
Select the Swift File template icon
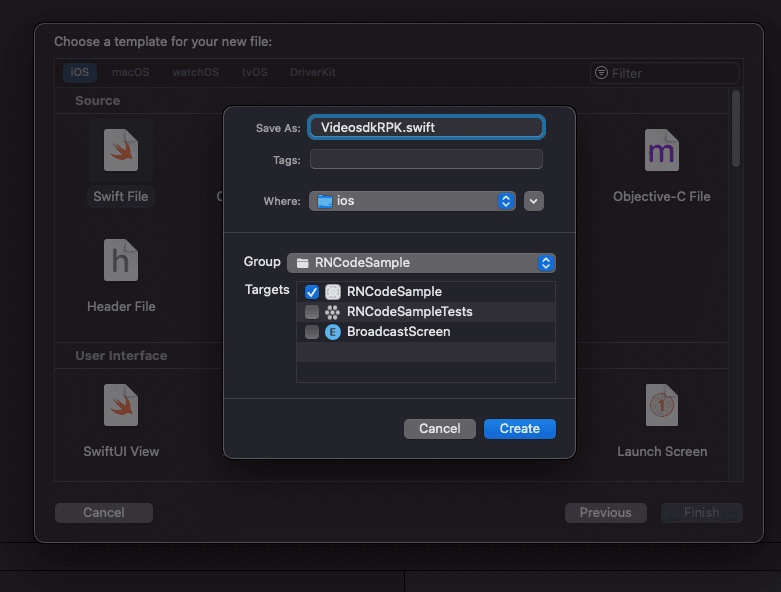pyautogui.click(x=121, y=150)
